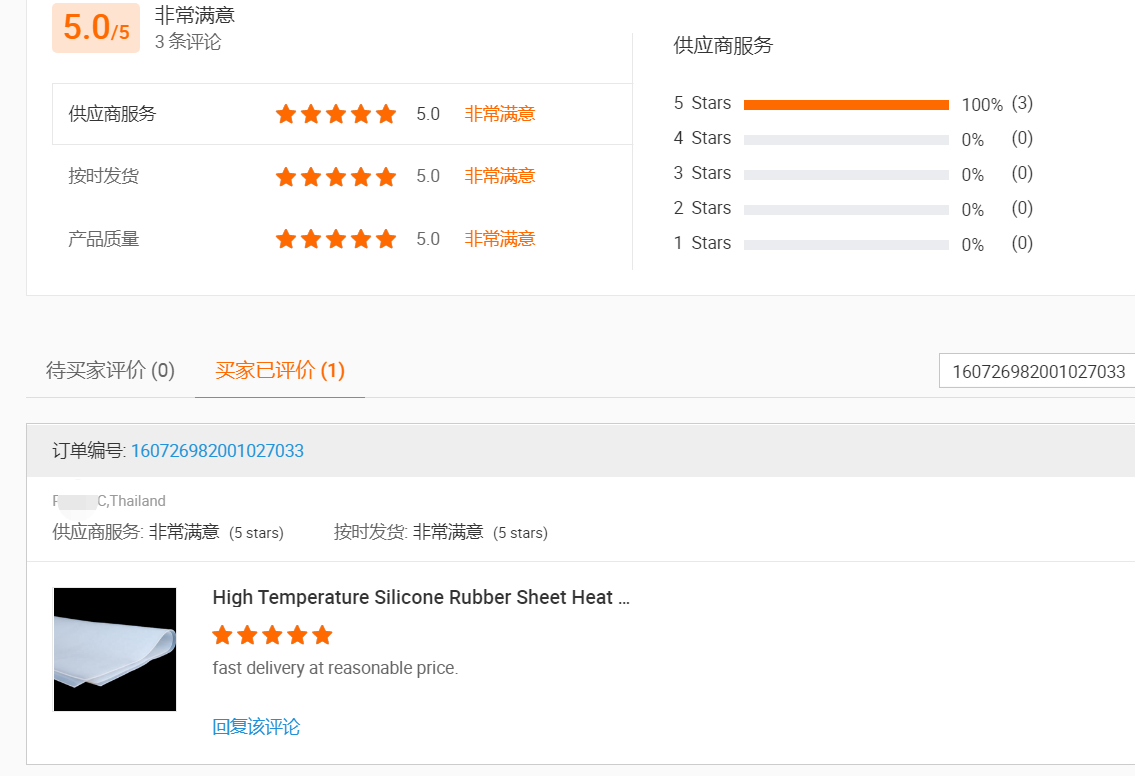1135x776 pixels.
Task: Click the product review five-star rating
Action: 272,635
